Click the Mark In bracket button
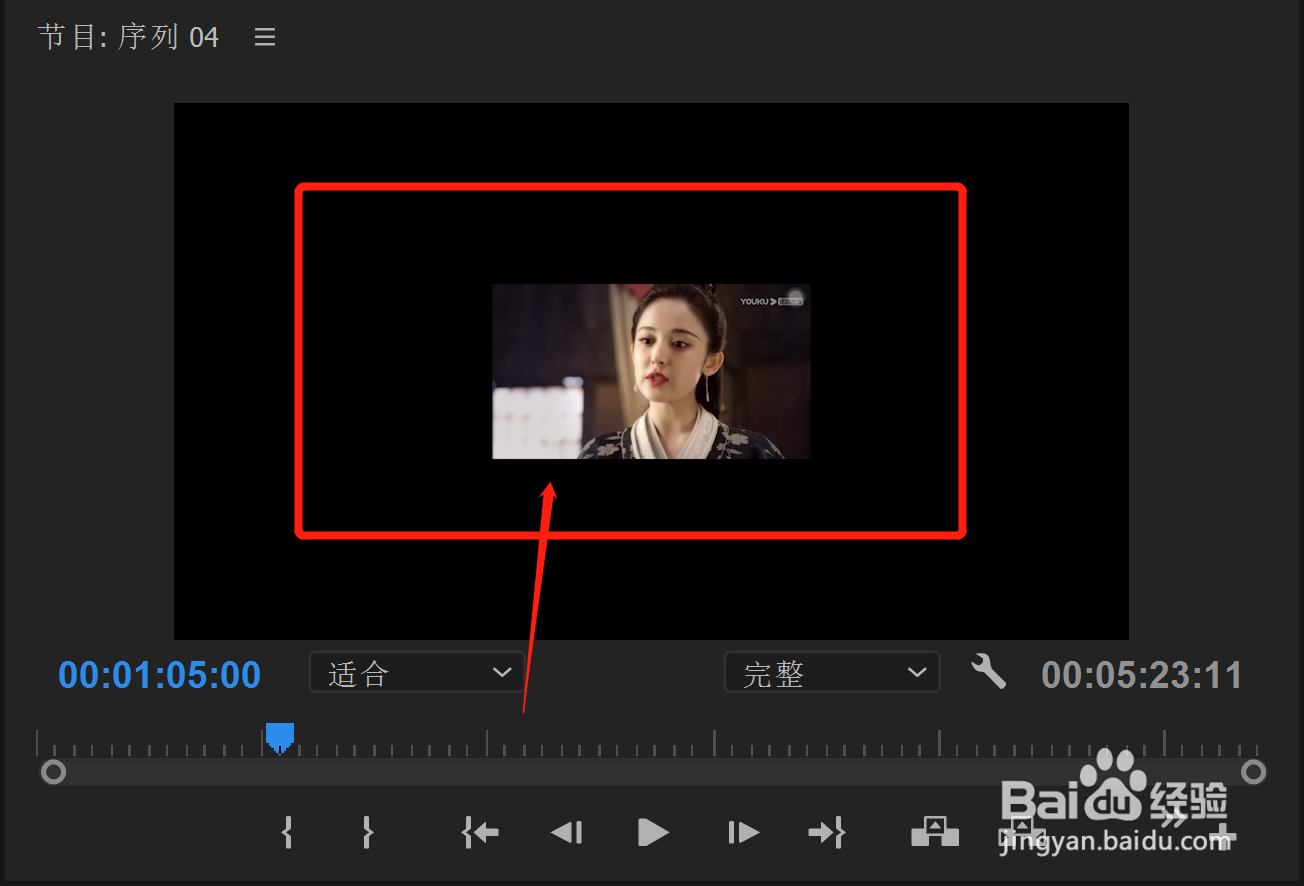The width and height of the screenshot is (1304, 886). [x=287, y=832]
